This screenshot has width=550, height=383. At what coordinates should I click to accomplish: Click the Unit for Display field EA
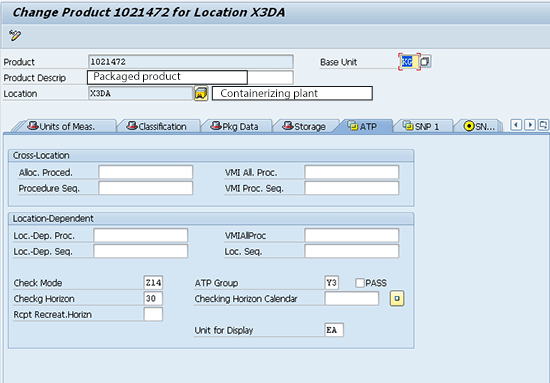coord(334,330)
